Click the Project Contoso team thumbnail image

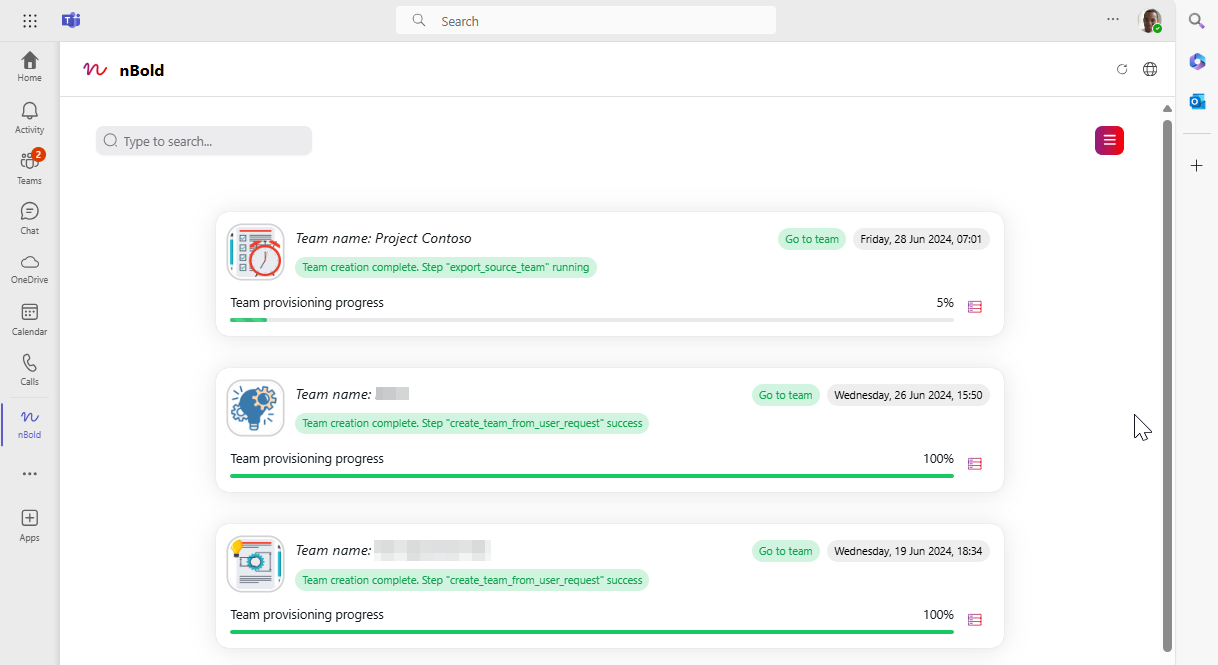256,252
